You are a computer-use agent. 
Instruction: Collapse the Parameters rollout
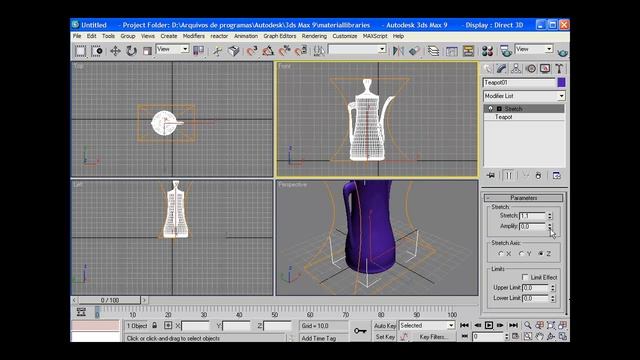(x=524, y=198)
